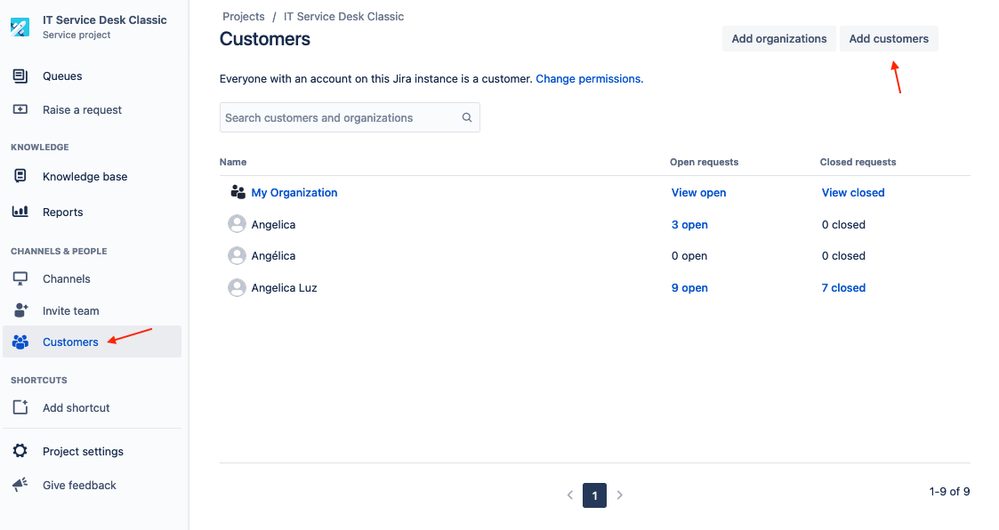Click Projects breadcrumb link
The image size is (999, 530).
coord(243,17)
